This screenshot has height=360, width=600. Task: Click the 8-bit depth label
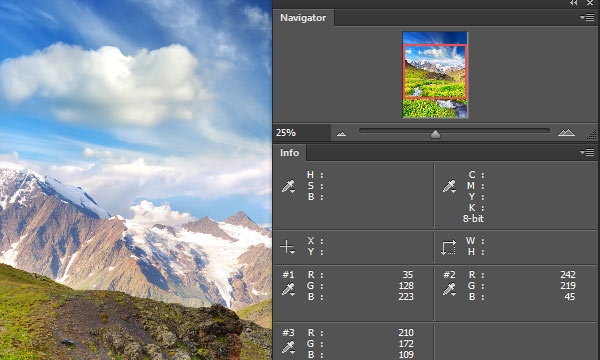click(x=473, y=219)
